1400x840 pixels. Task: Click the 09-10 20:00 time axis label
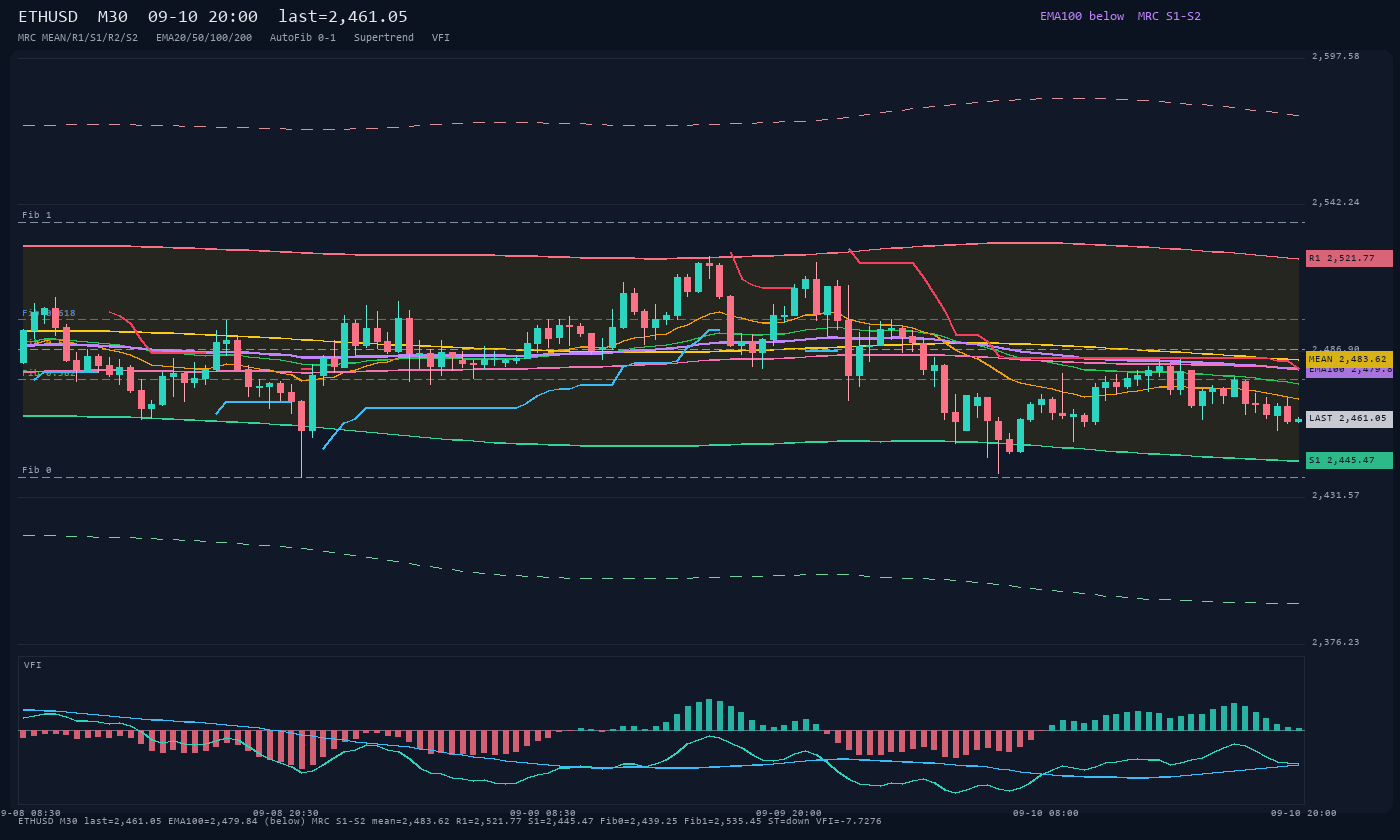(1303, 813)
